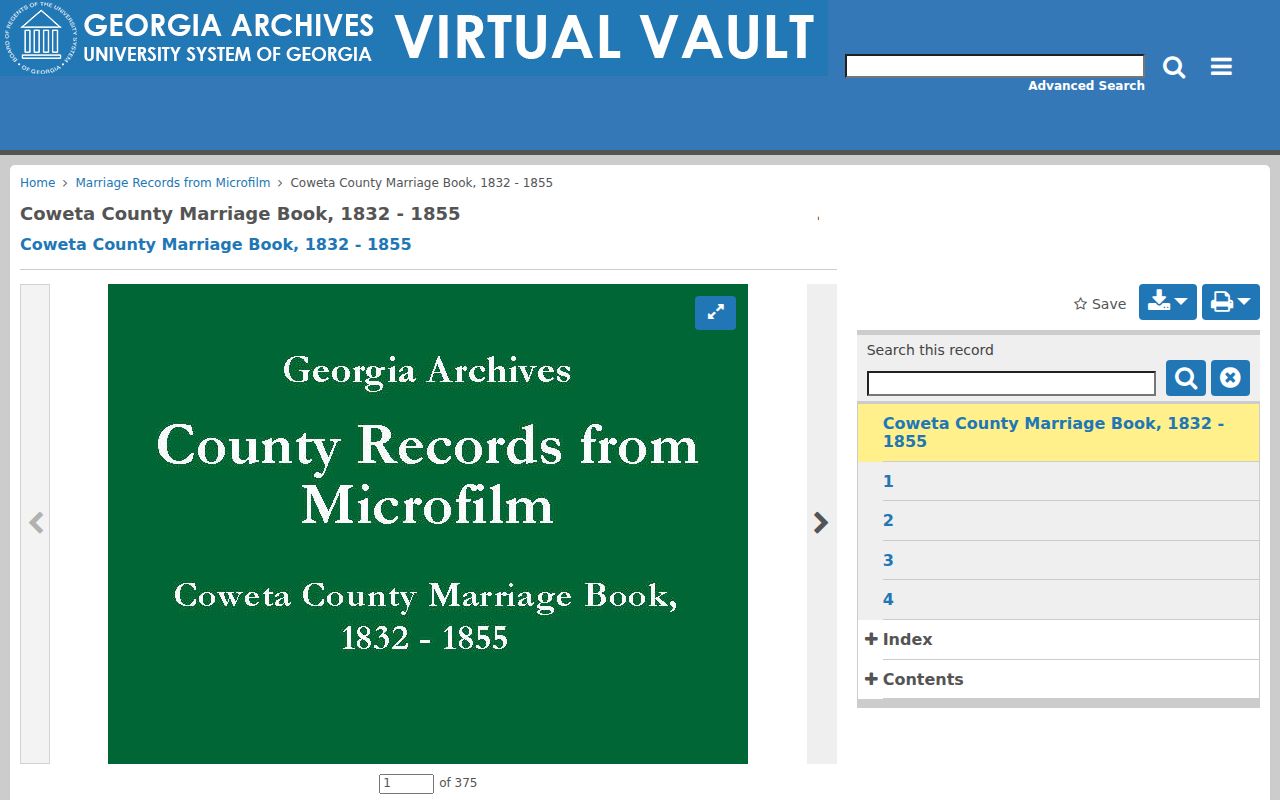The width and height of the screenshot is (1280, 800).
Task: Click the Advanced Search link
Action: (x=1086, y=86)
